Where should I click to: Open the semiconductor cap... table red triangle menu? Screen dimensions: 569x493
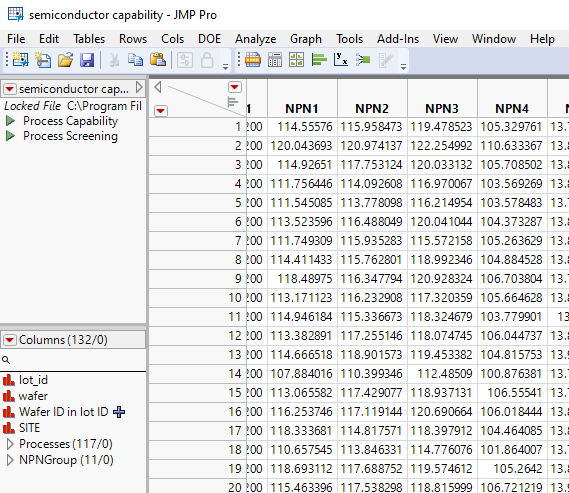9,89
